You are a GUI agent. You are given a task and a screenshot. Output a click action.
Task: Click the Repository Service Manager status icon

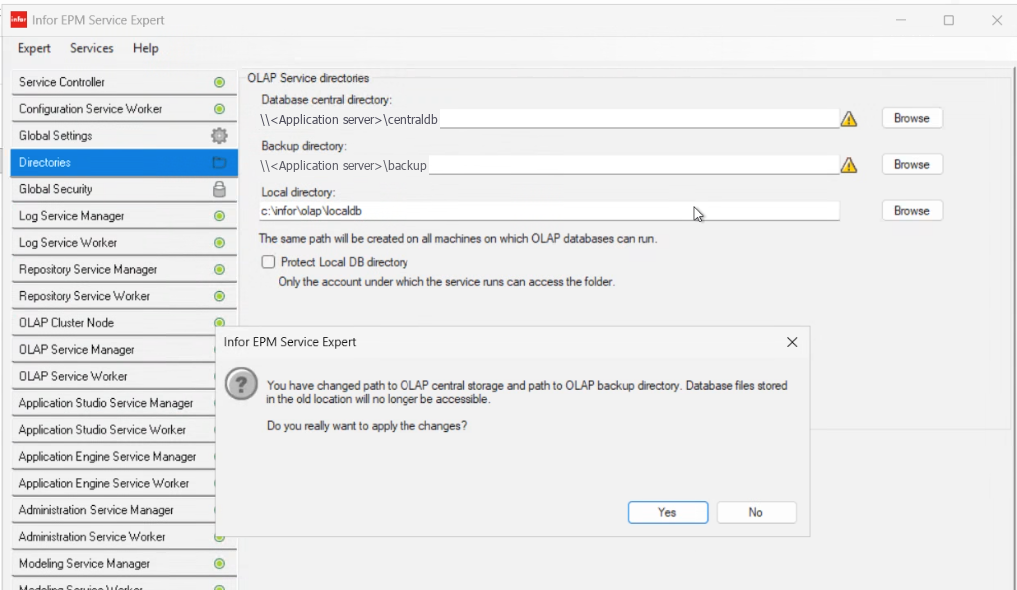pos(219,269)
